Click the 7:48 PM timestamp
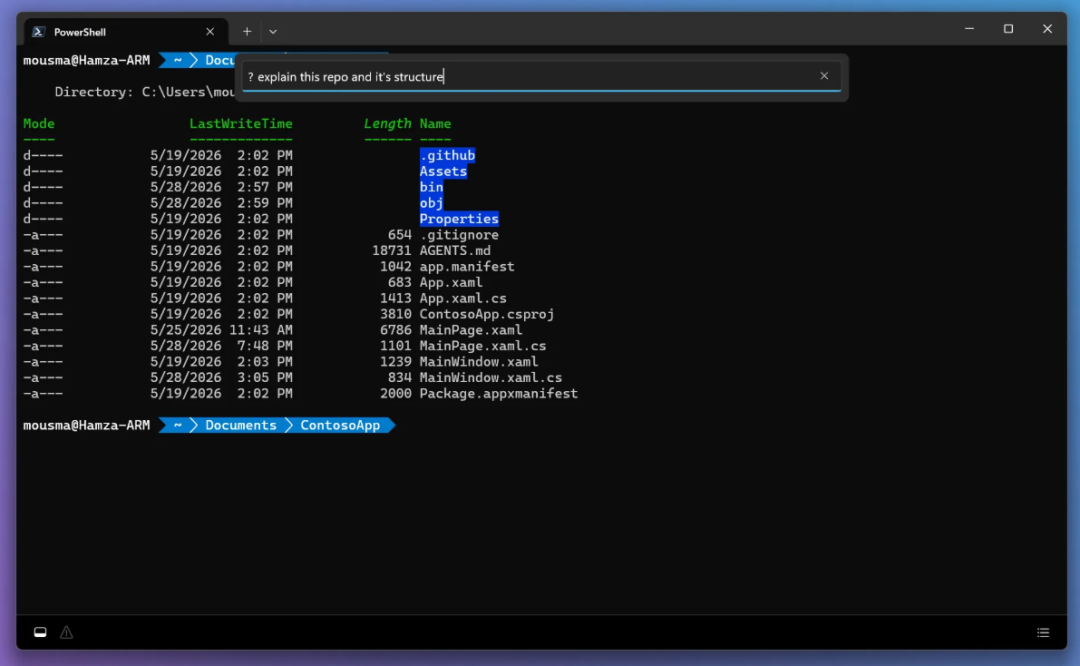This screenshot has height=666, width=1080. 264,345
